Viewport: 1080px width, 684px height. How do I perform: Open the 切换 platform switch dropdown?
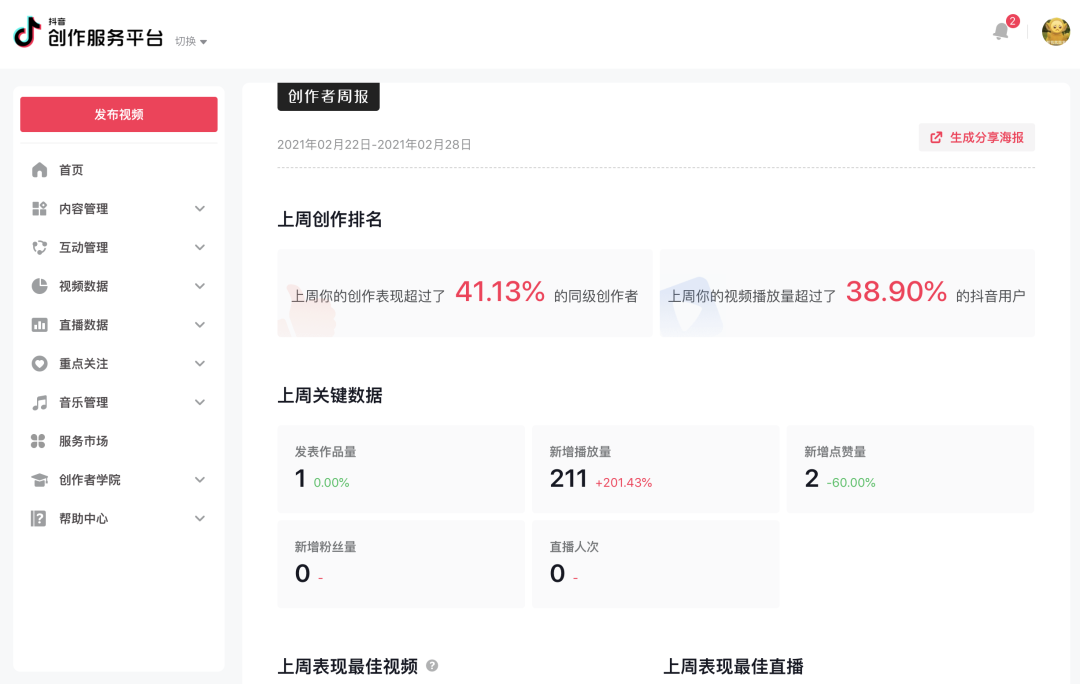[x=191, y=41]
